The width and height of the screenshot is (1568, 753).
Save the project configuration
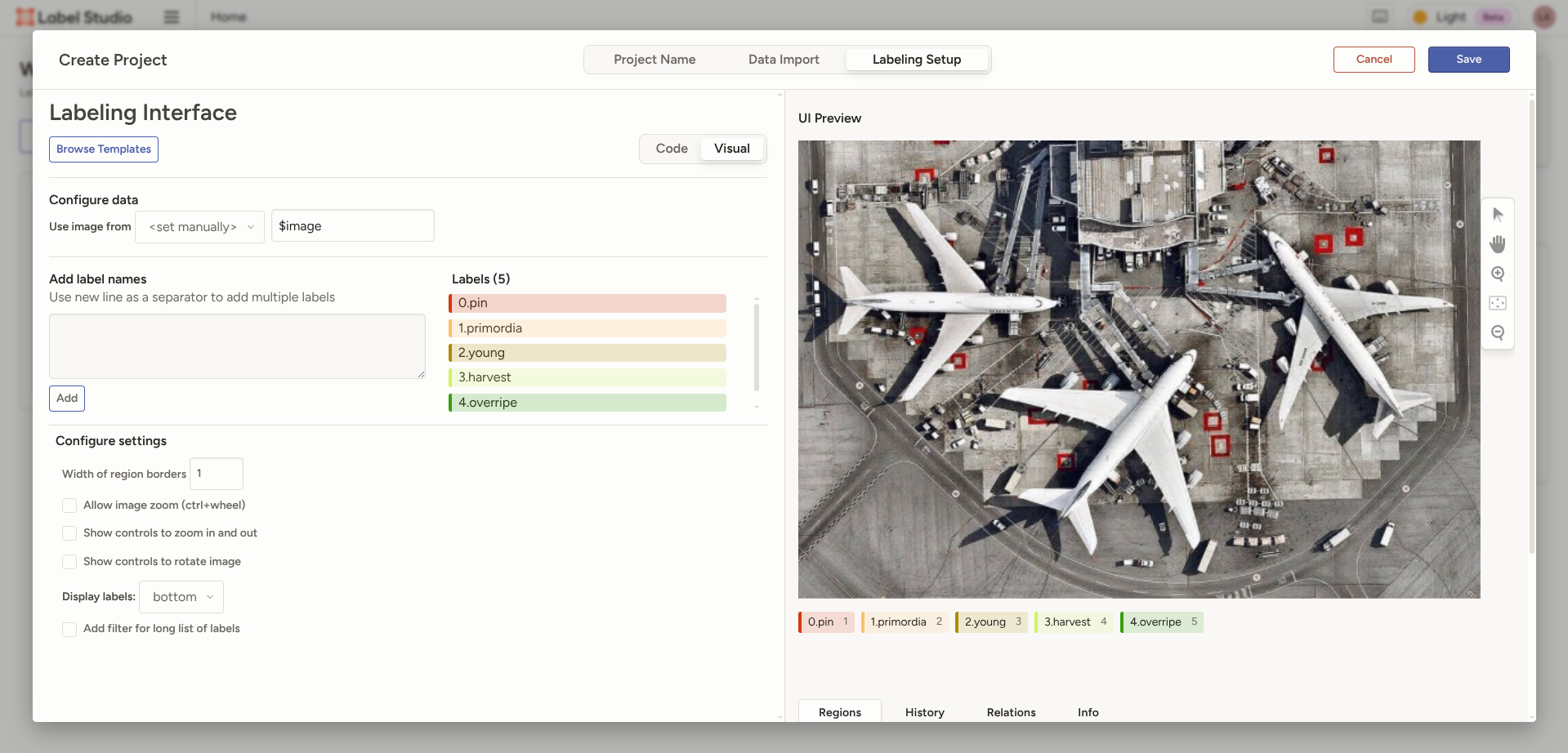(1468, 59)
